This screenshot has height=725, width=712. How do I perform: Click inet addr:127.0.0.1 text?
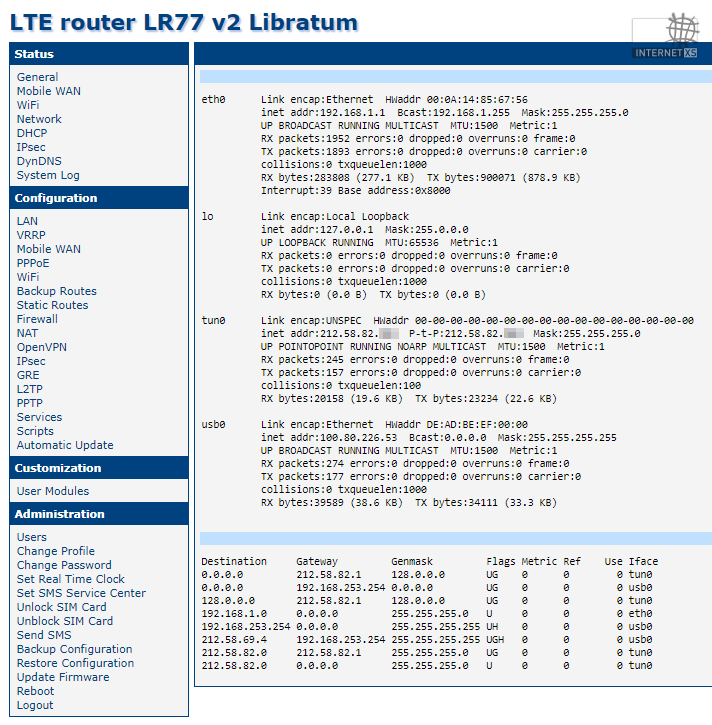(x=317, y=229)
